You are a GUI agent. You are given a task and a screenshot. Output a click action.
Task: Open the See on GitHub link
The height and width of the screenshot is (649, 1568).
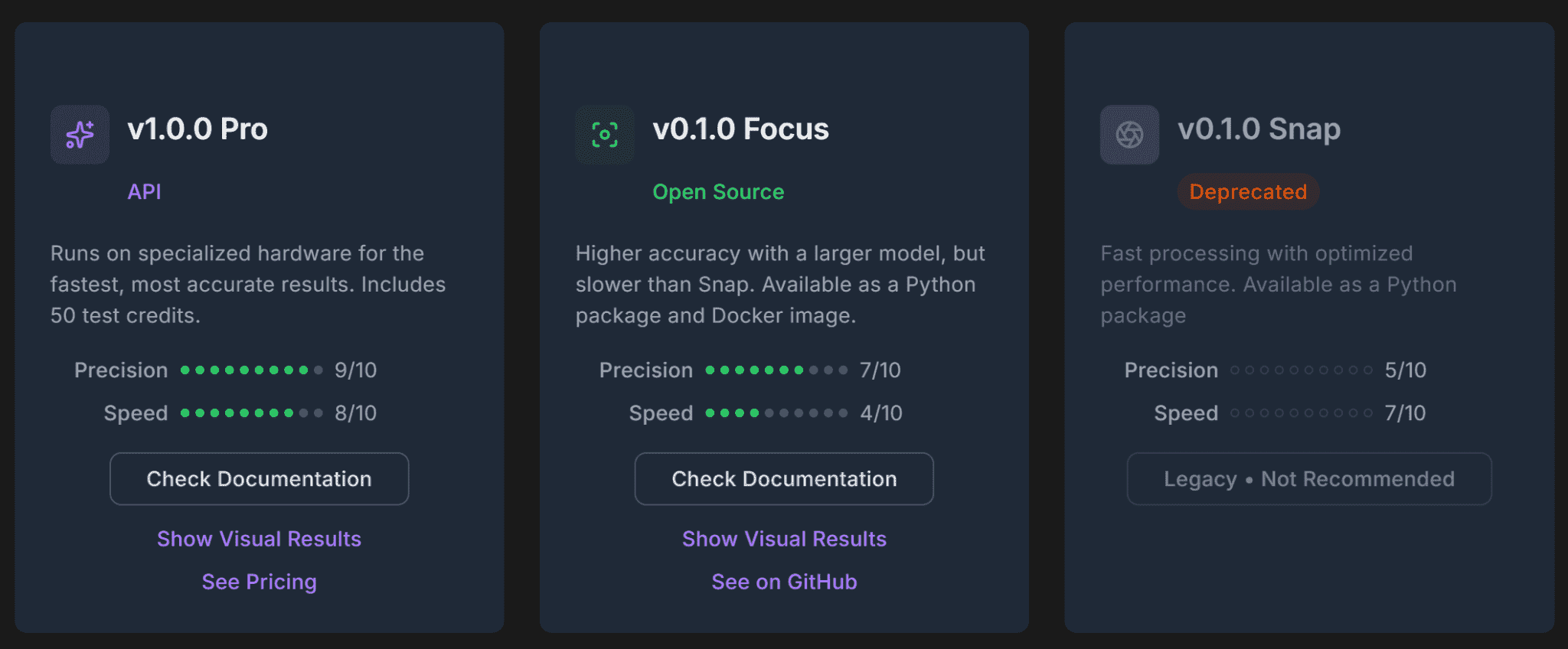784,582
